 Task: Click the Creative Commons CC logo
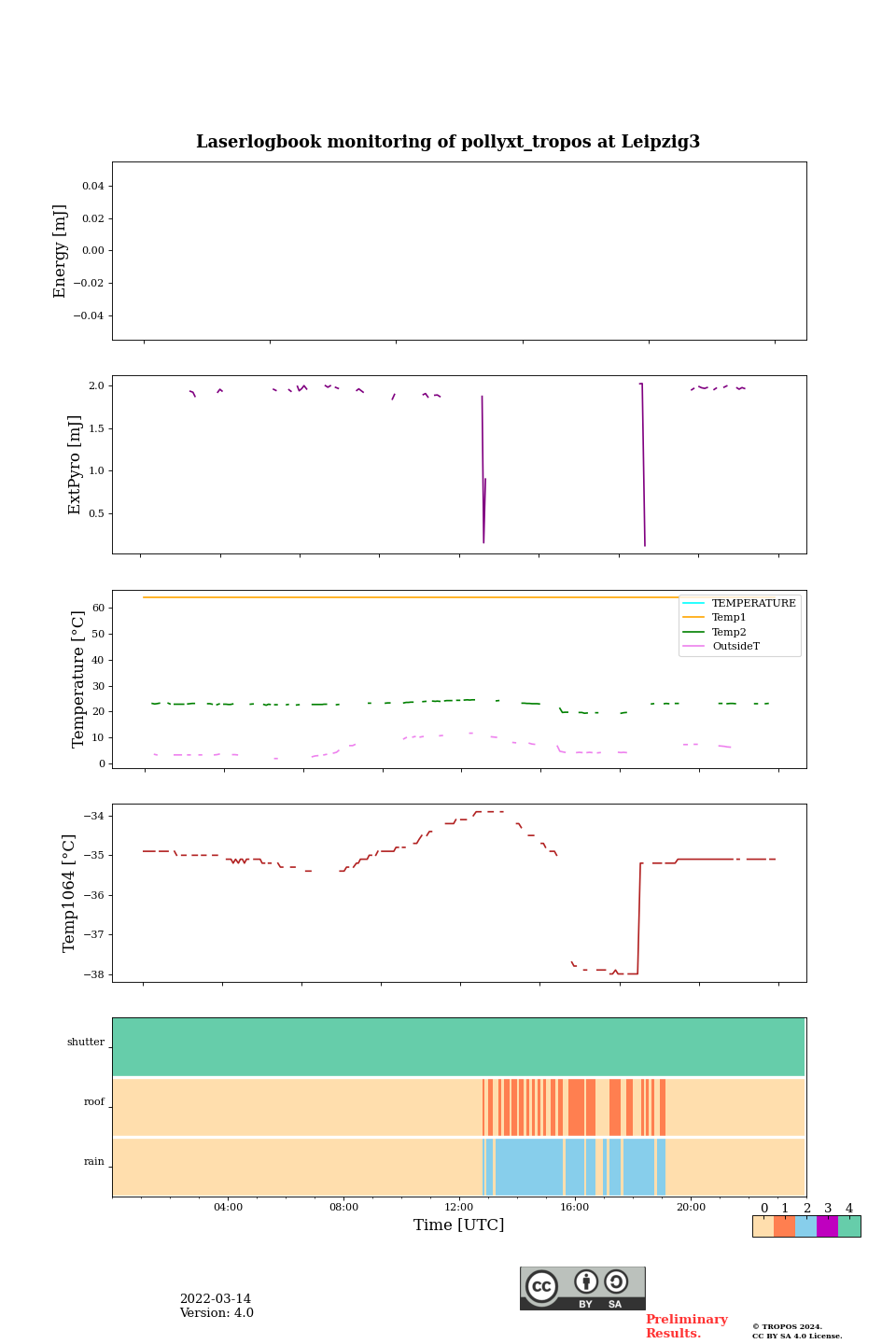coord(541,1286)
